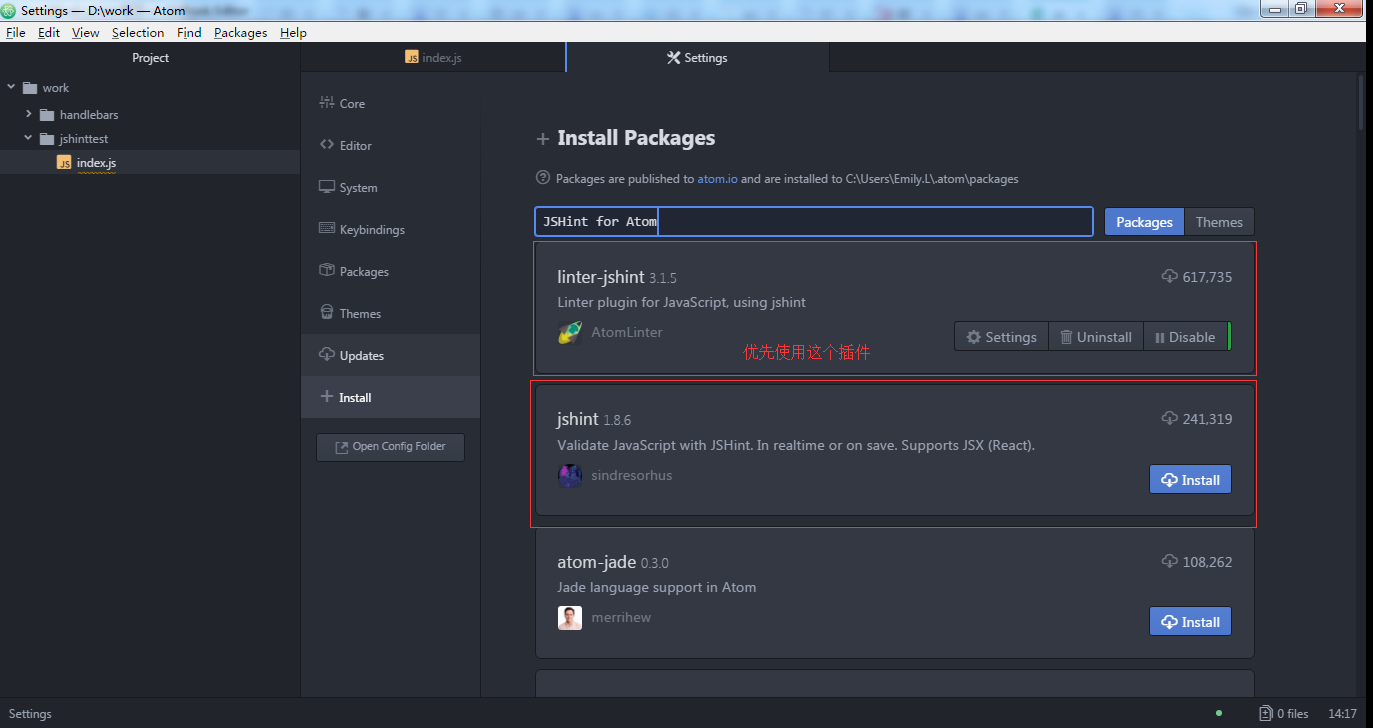Switch to the index.js editor tab

433,58
